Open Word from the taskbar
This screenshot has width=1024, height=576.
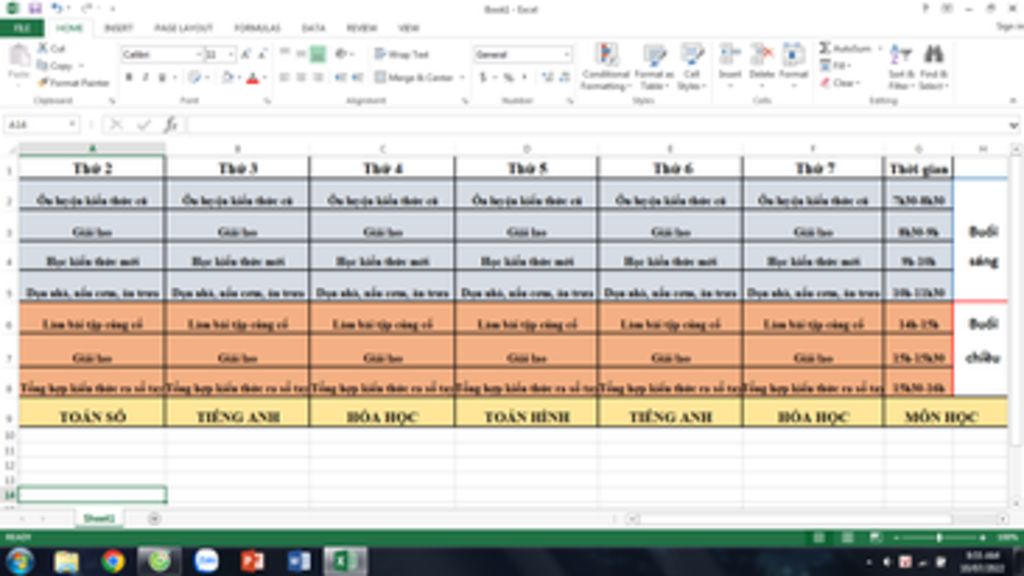pos(299,561)
